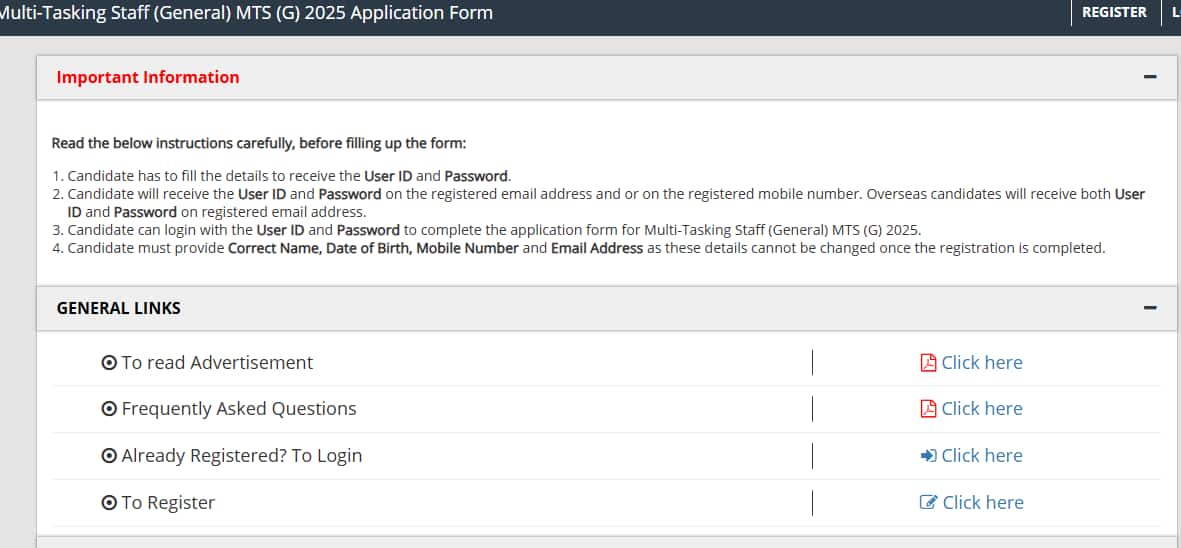Click the bullet icon beside To read Advertisement
Image resolution: width=1181 pixels, height=548 pixels.
click(x=109, y=363)
